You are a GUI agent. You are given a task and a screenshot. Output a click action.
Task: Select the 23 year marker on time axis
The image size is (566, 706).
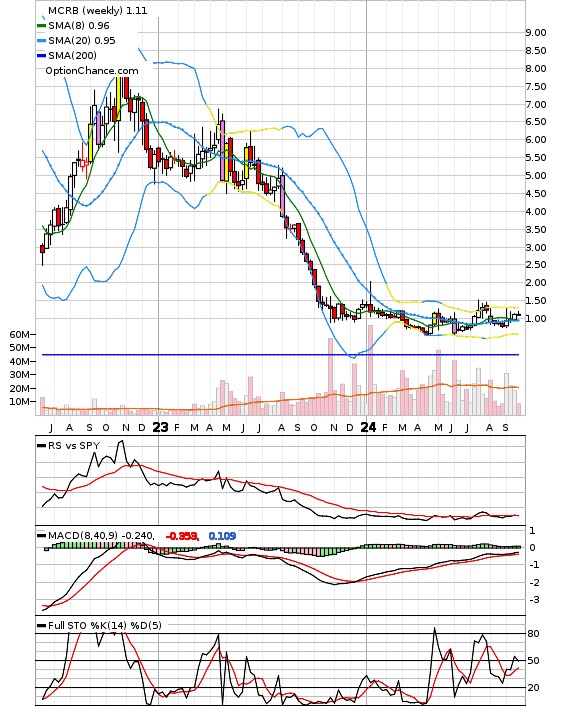click(160, 427)
